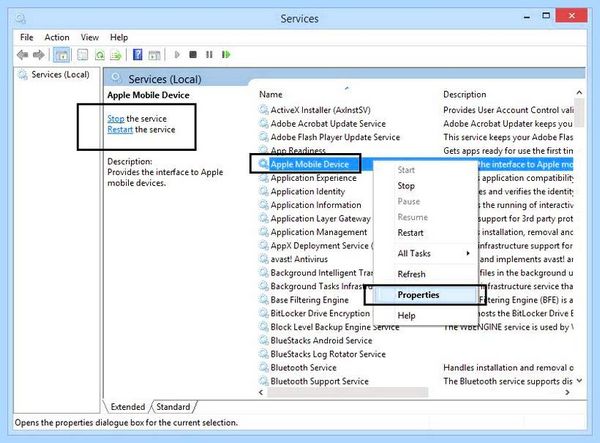Click the vertical scrollbar up arrow
Screen dimensions: 600x443
[x=579, y=93]
